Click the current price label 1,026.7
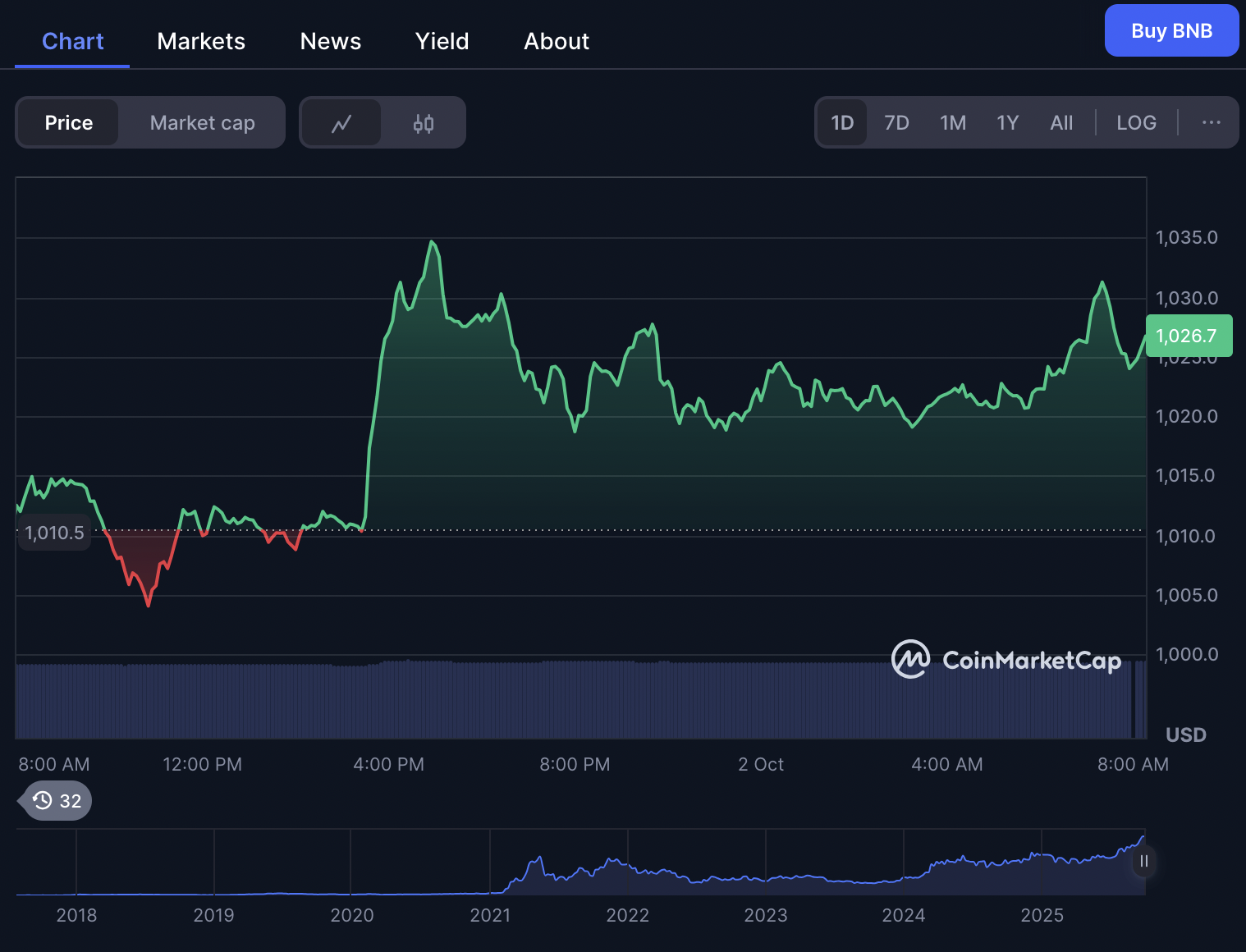Screen dimensions: 1246x952 1188,336
